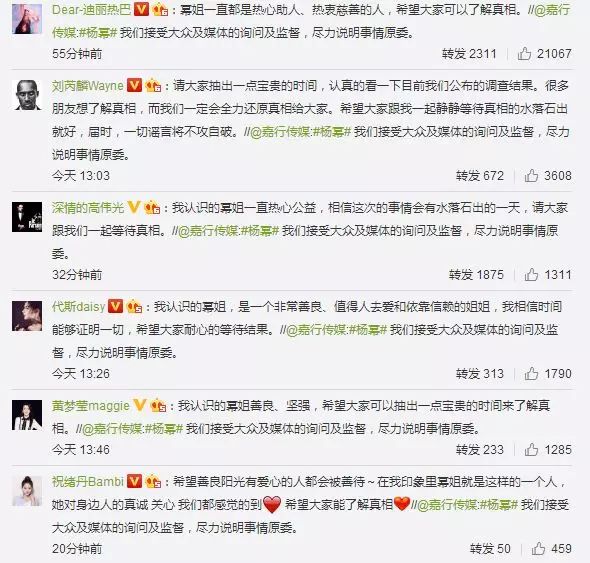Like 深情的高伟光's post with 1311 likes
The image size is (590, 563).
click(531, 275)
